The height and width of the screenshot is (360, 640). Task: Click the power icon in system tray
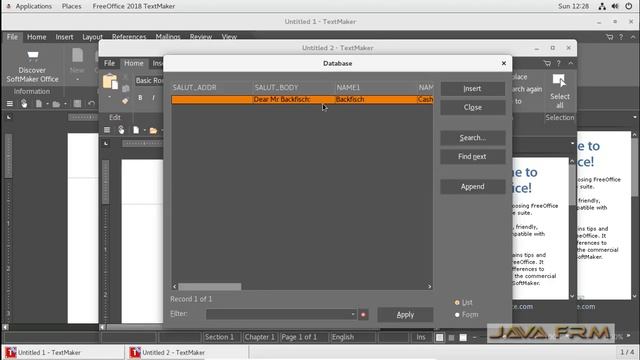pos(629,6)
